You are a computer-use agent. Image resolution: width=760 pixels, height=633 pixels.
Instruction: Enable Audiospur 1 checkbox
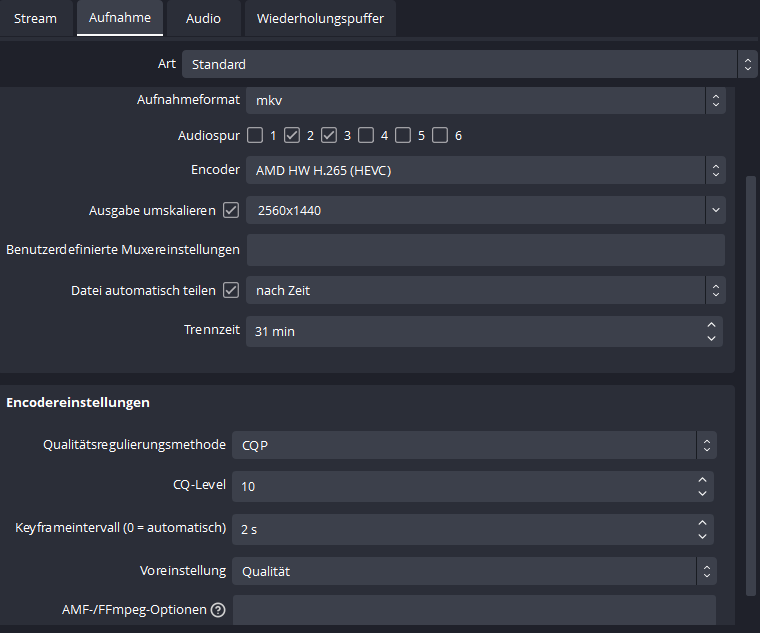tap(255, 135)
